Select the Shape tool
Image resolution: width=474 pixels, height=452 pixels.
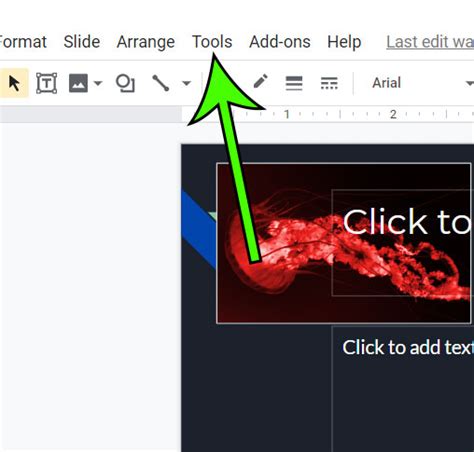pyautogui.click(x=125, y=83)
